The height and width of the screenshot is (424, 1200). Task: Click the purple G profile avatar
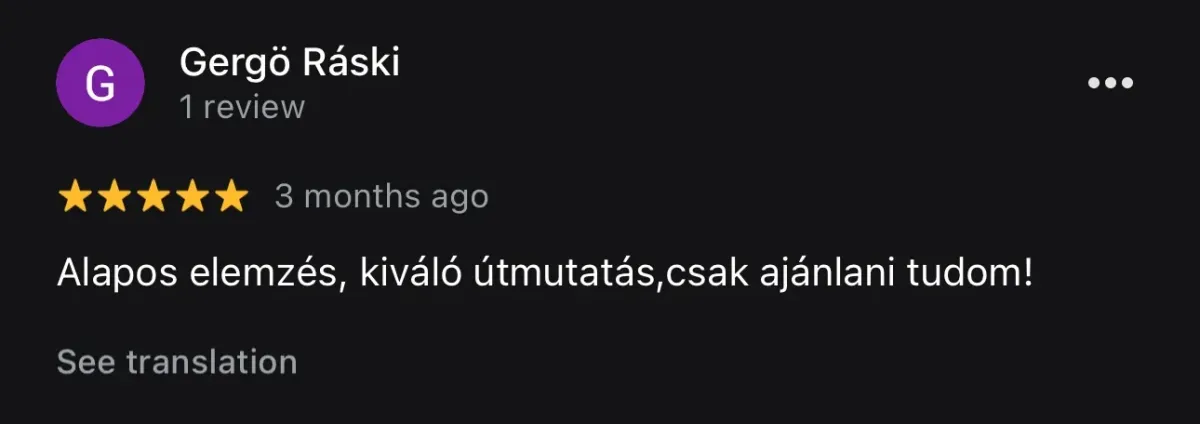tap(100, 83)
